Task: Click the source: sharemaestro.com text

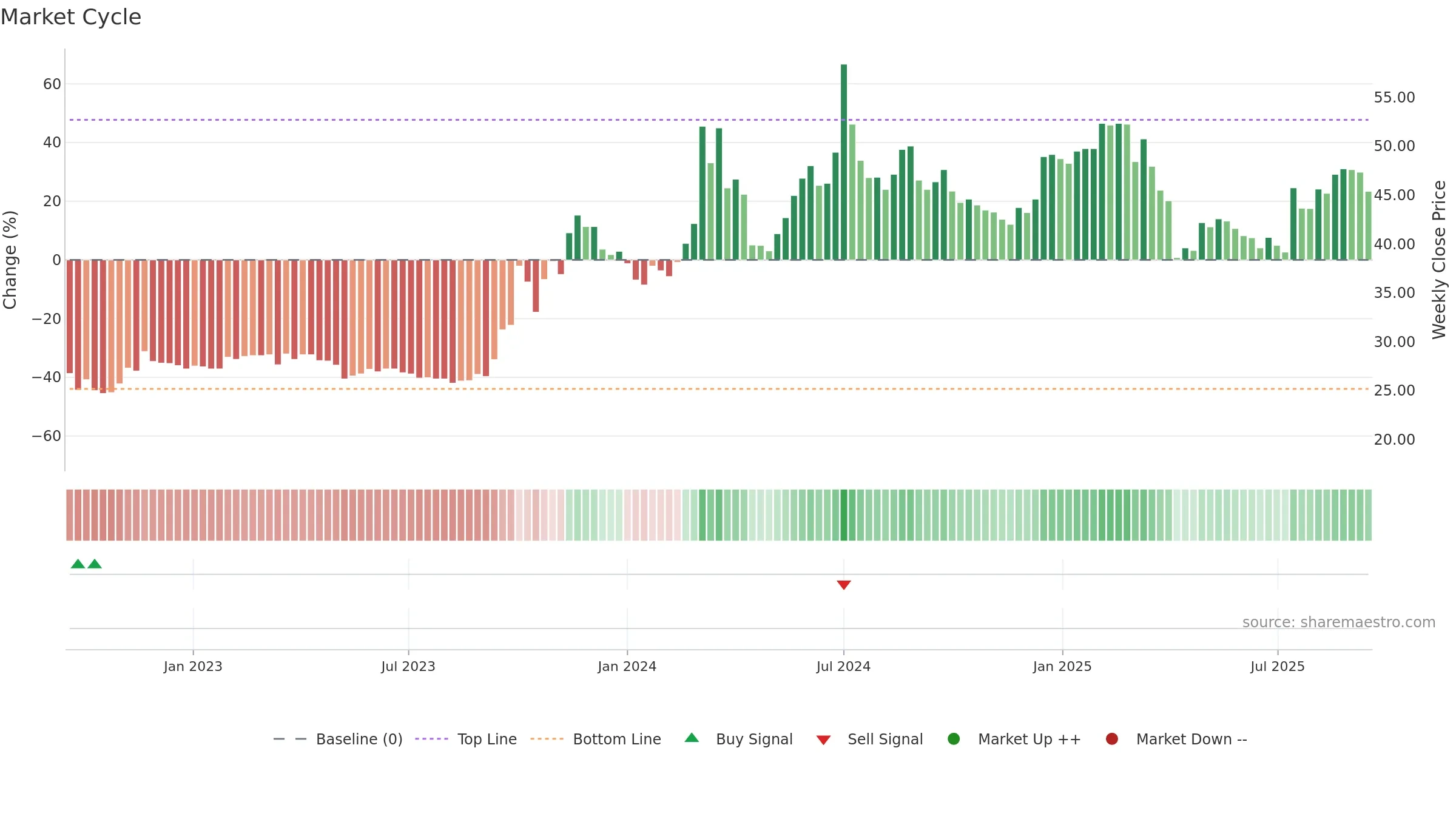Action: click(1339, 622)
